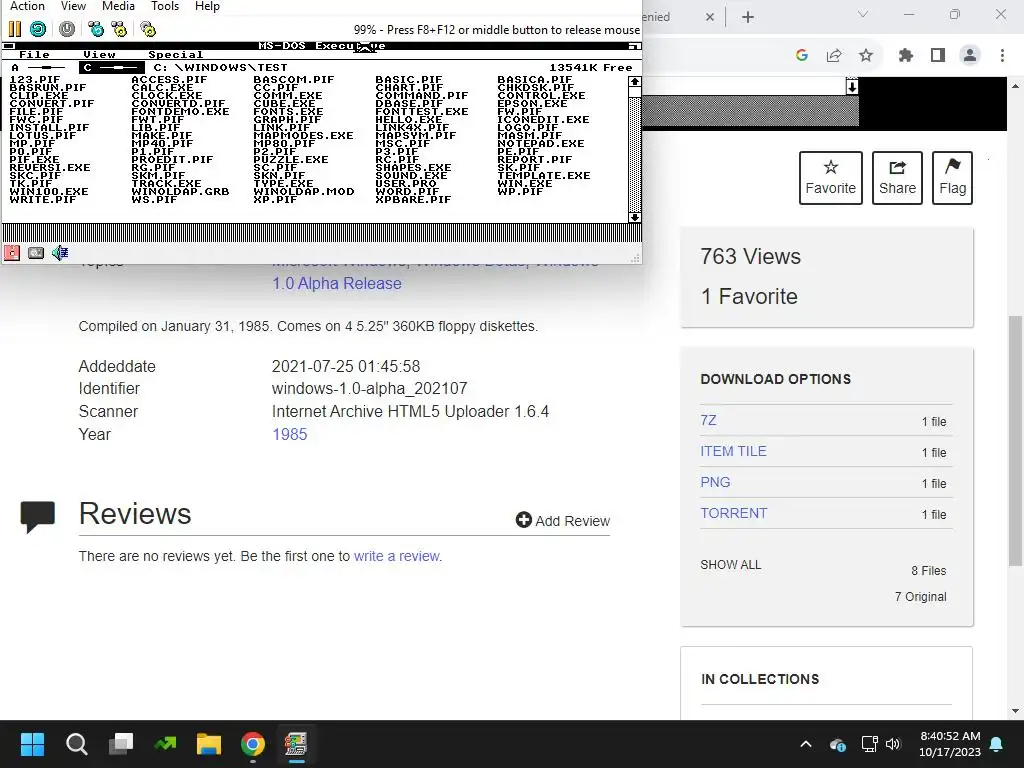Click the grey drive status bar icon

coord(36,253)
